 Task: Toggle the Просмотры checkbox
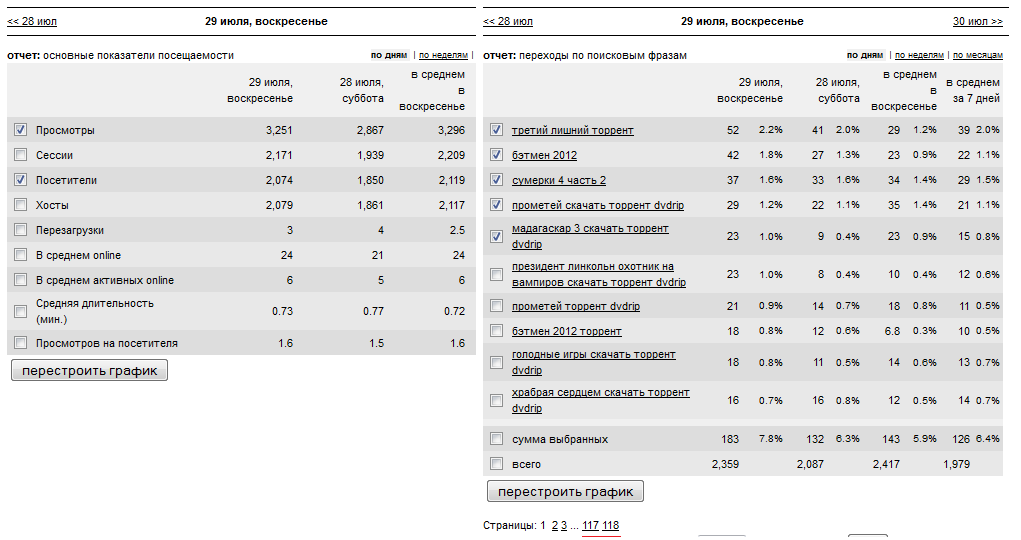pos(21,130)
